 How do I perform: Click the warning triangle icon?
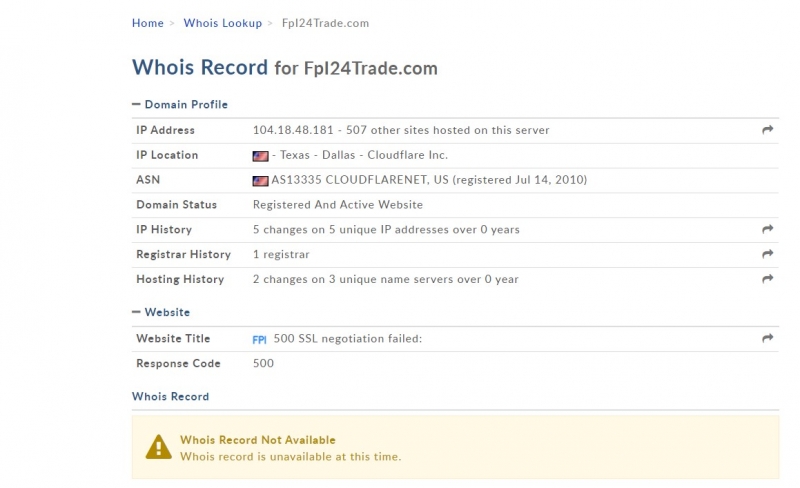pyautogui.click(x=159, y=447)
